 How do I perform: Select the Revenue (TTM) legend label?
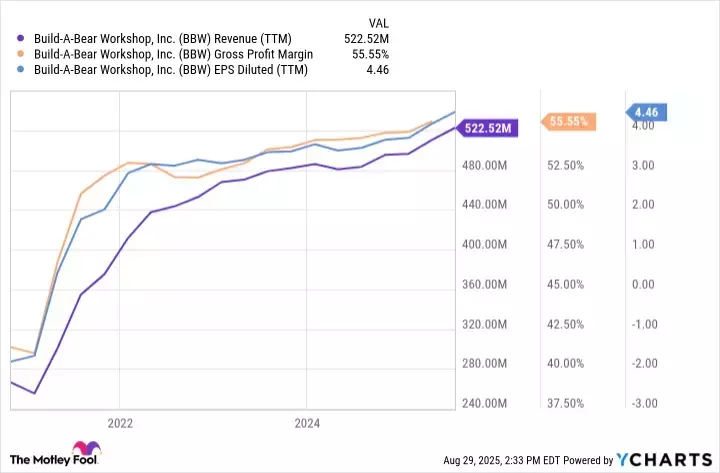(168, 38)
